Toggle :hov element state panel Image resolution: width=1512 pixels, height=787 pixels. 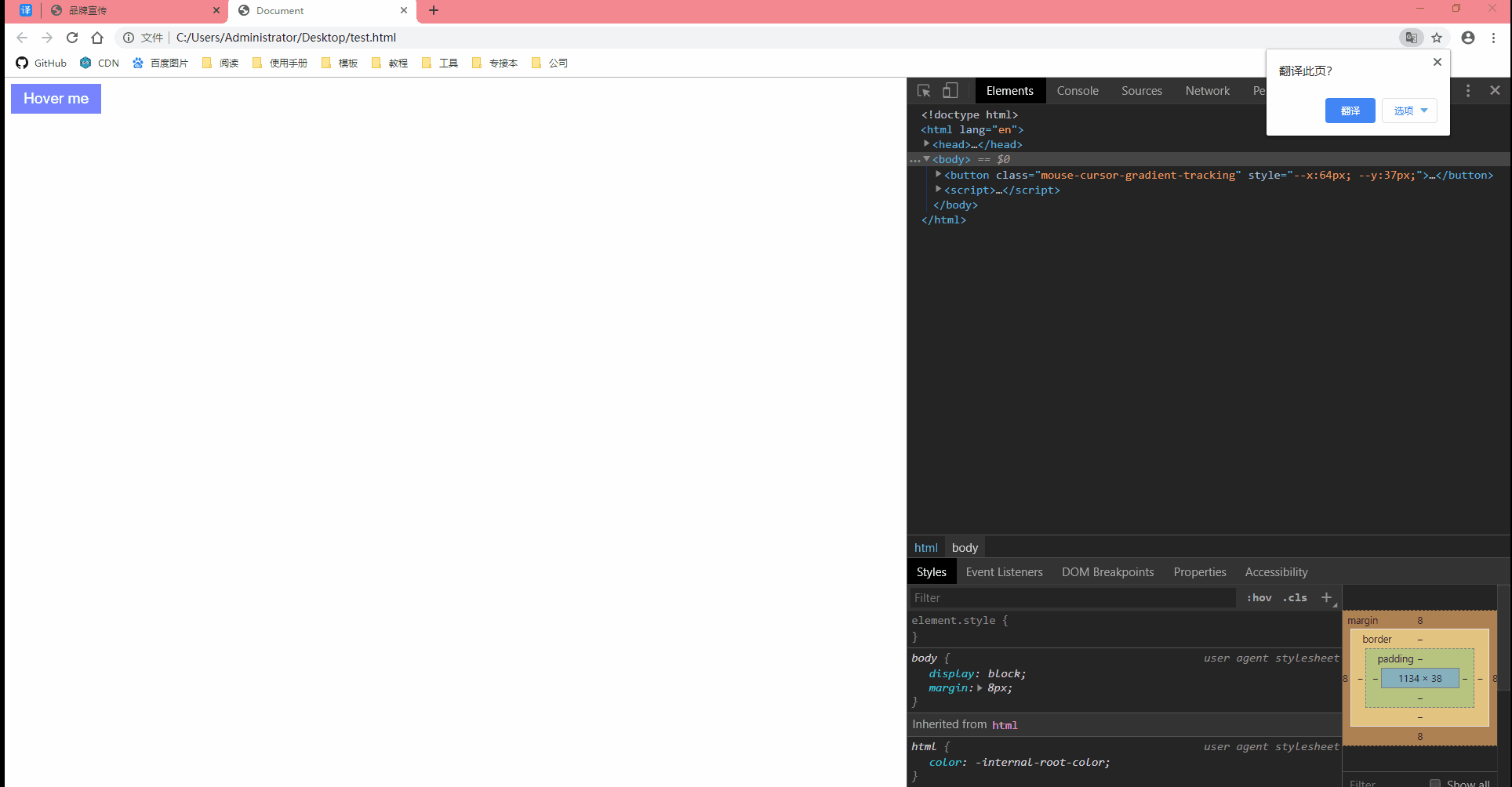click(x=1259, y=597)
